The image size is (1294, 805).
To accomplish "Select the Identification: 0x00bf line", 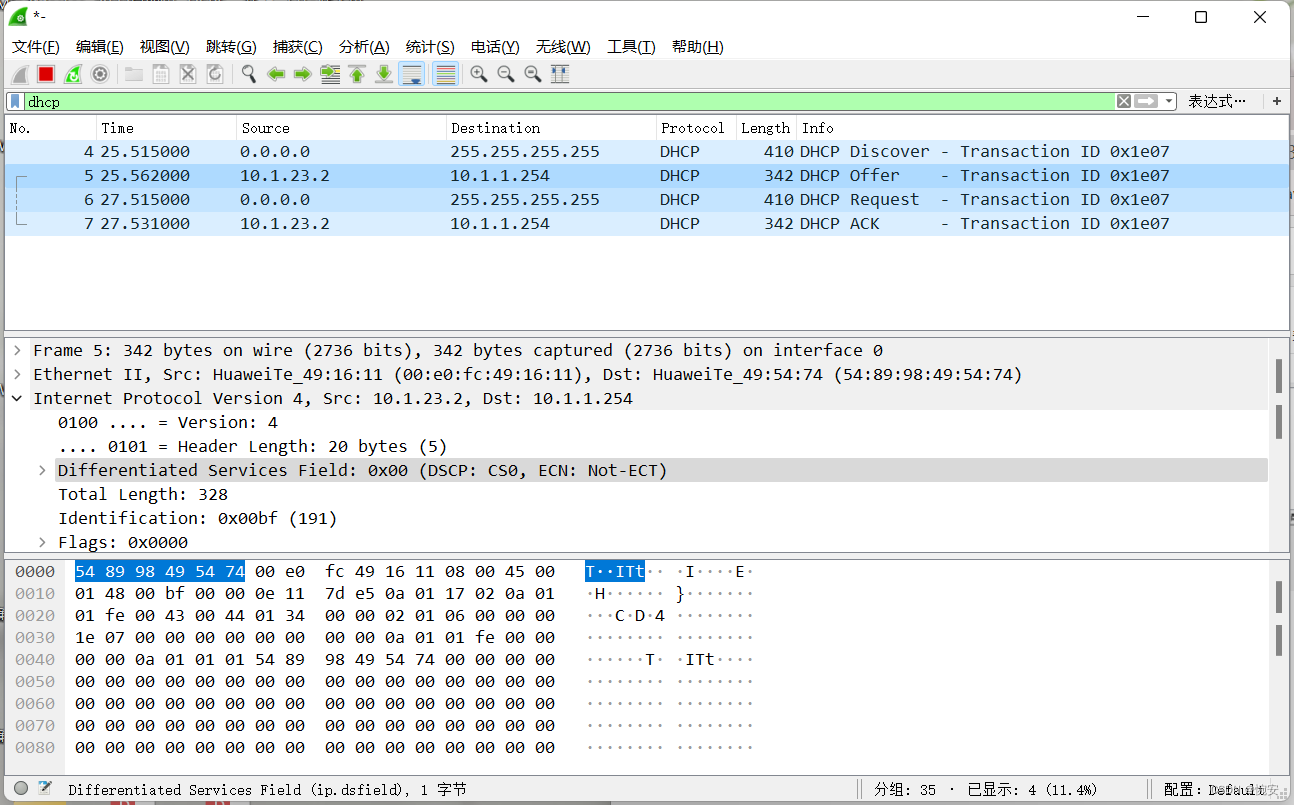I will click(198, 519).
